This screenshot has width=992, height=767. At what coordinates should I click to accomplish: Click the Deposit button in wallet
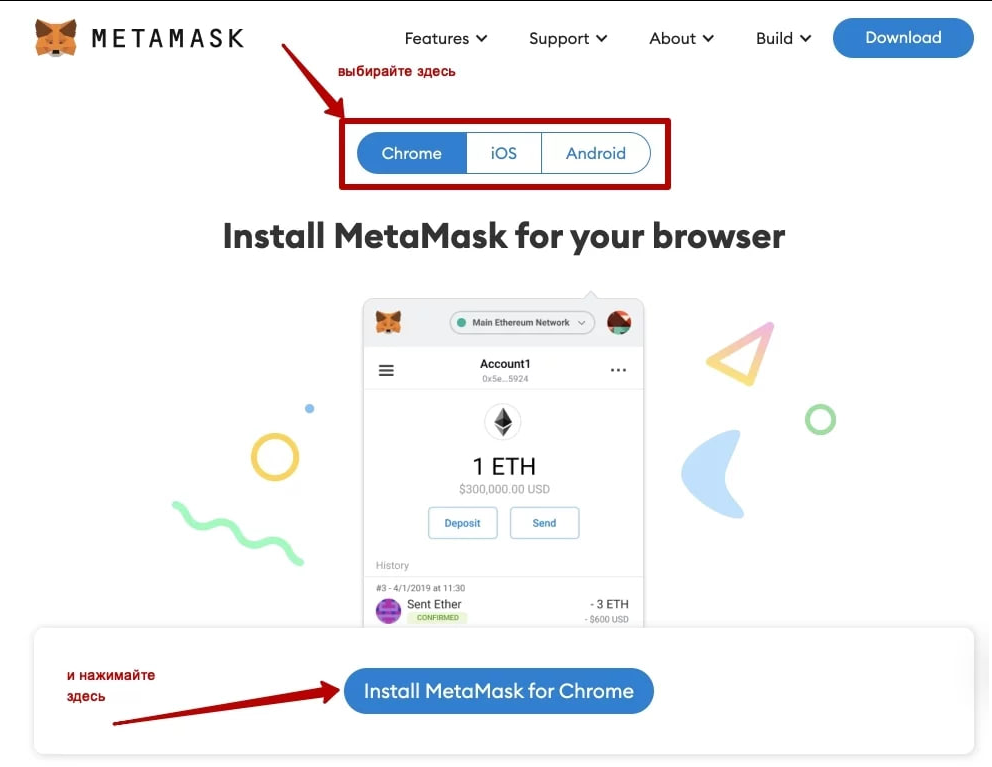(x=462, y=523)
